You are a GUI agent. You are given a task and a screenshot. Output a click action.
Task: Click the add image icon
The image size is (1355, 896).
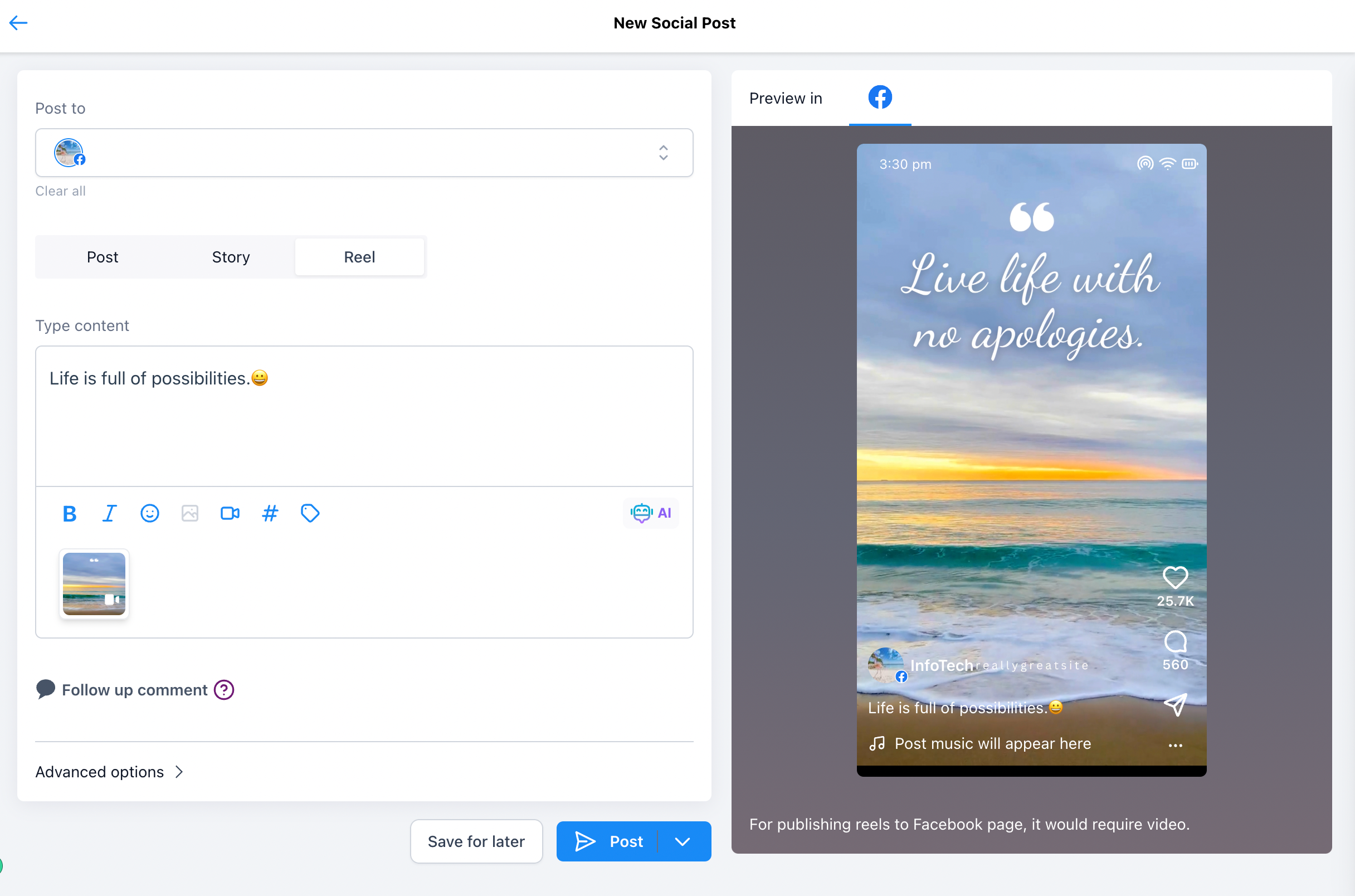(x=189, y=513)
